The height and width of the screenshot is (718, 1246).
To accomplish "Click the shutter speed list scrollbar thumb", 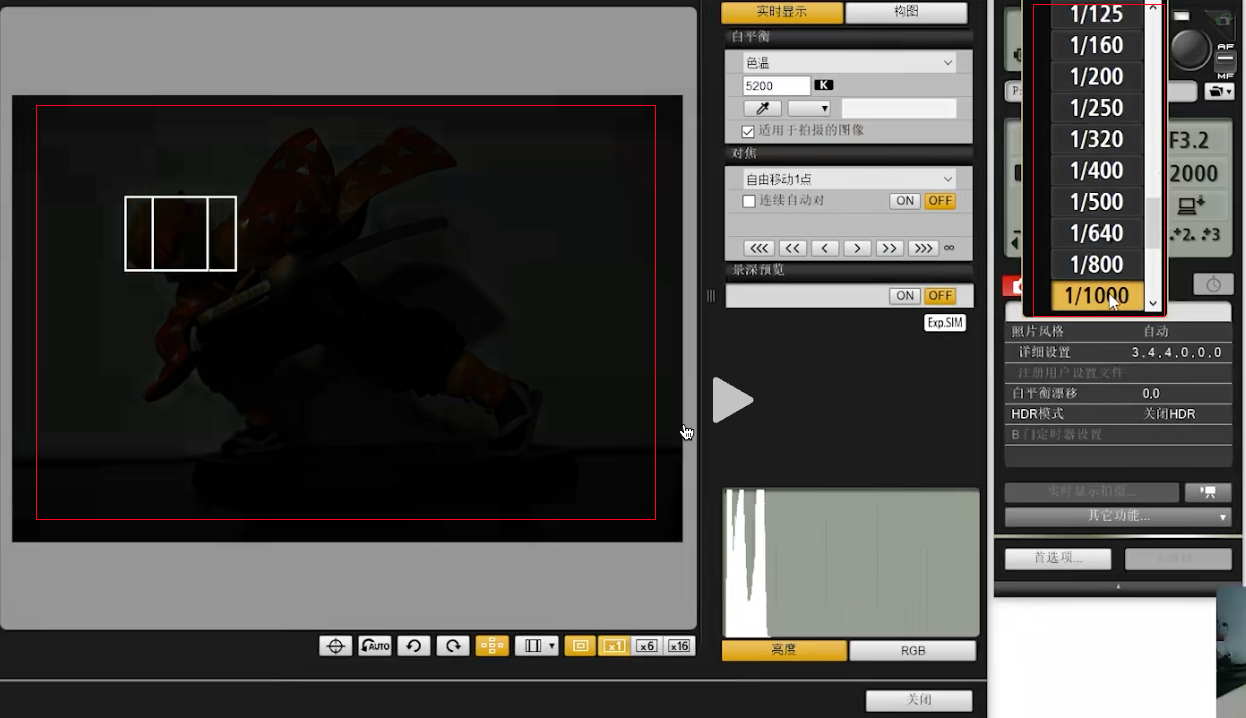I will click(x=1153, y=222).
